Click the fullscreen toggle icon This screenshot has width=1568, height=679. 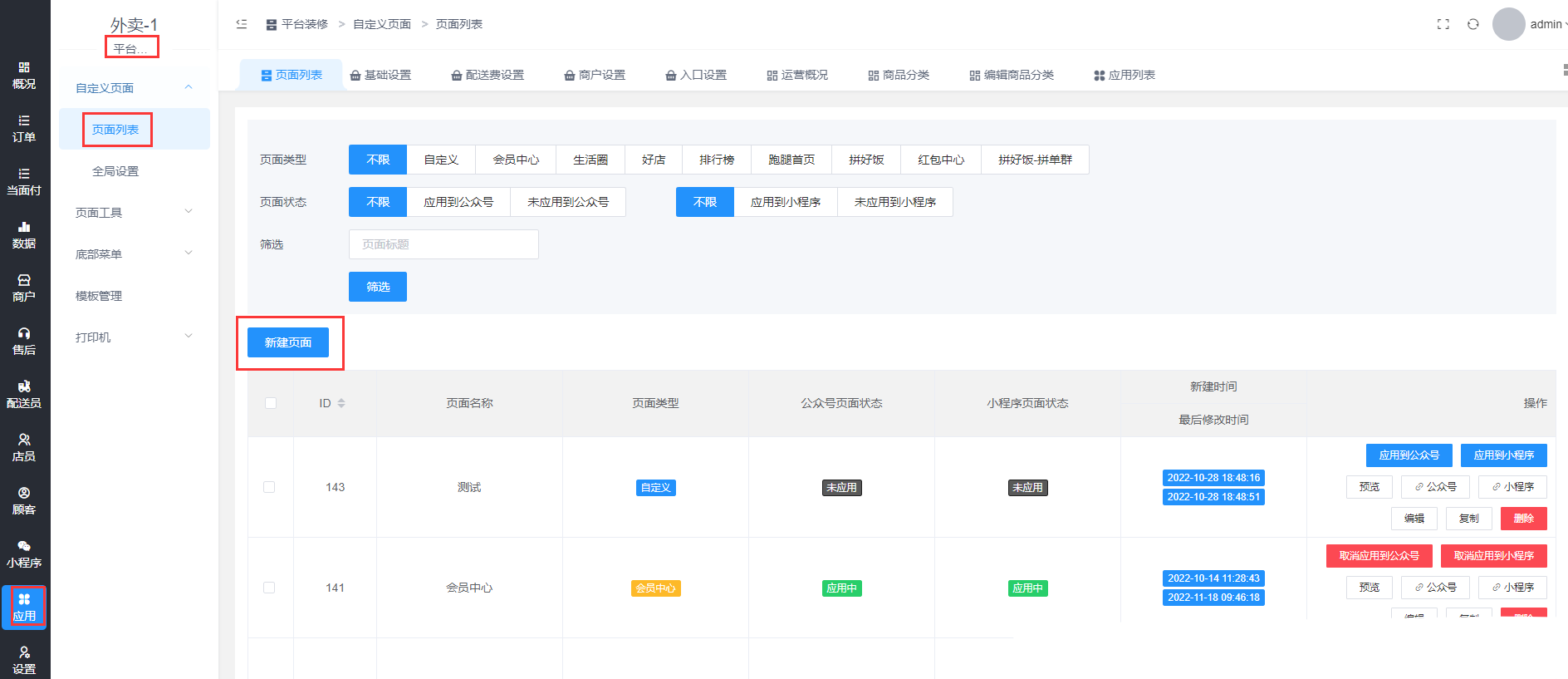(1443, 24)
